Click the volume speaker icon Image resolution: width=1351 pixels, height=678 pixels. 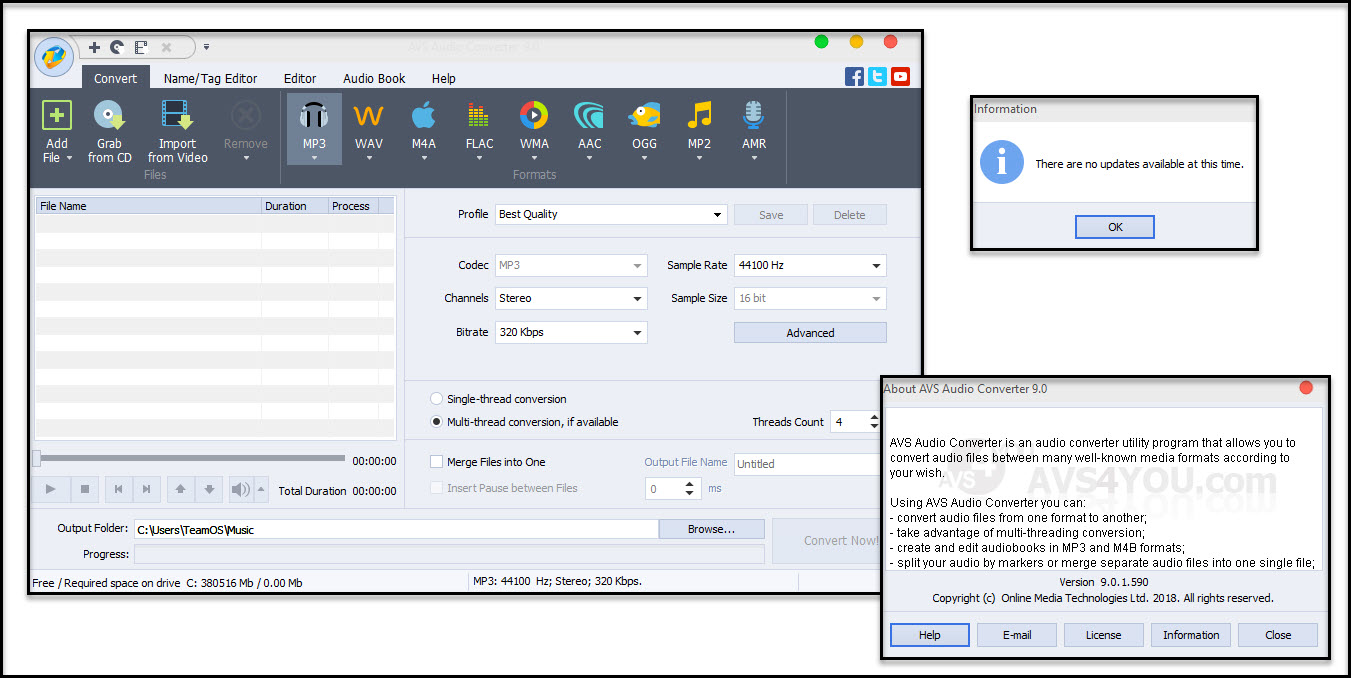coord(241,489)
